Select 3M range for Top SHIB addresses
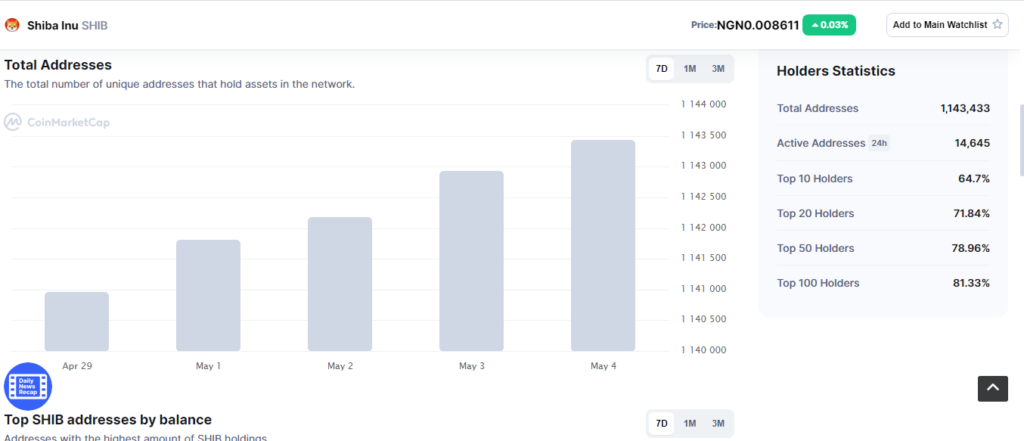The width and height of the screenshot is (1024, 441). pyautogui.click(x=718, y=423)
